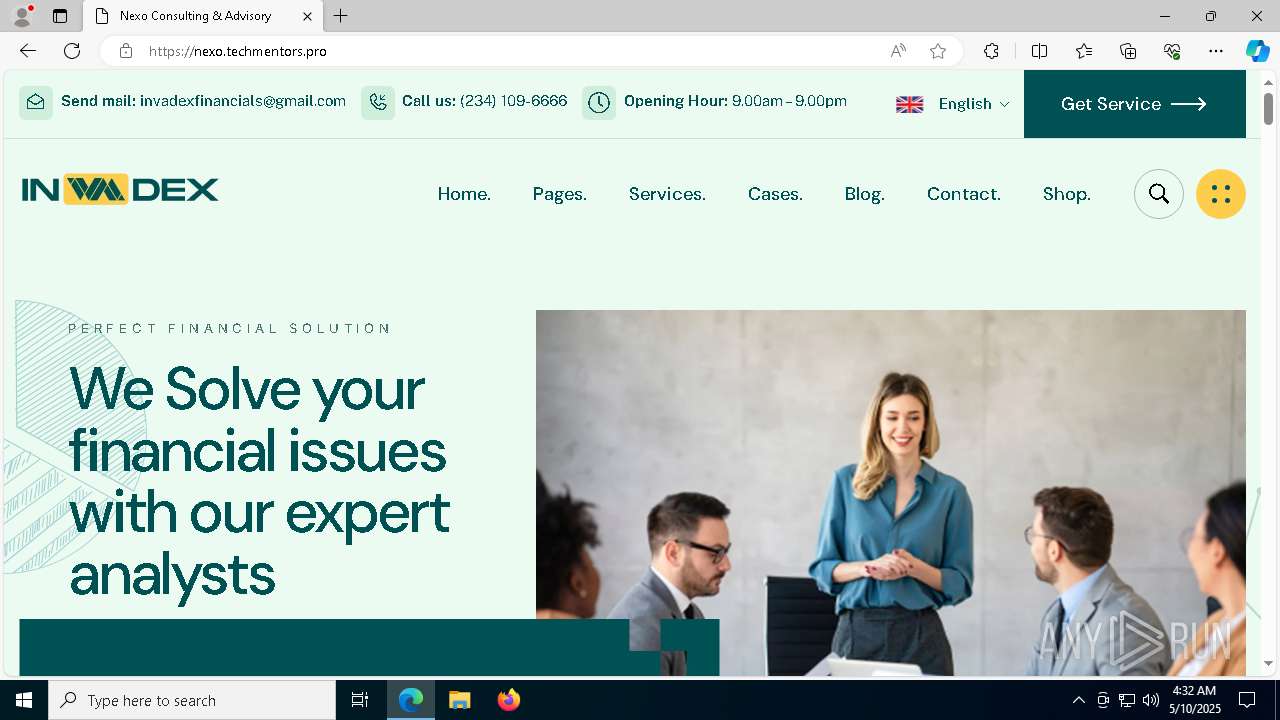Image resolution: width=1280 pixels, height=720 pixels.
Task: Click the UK flag icon
Action: pyautogui.click(x=910, y=104)
